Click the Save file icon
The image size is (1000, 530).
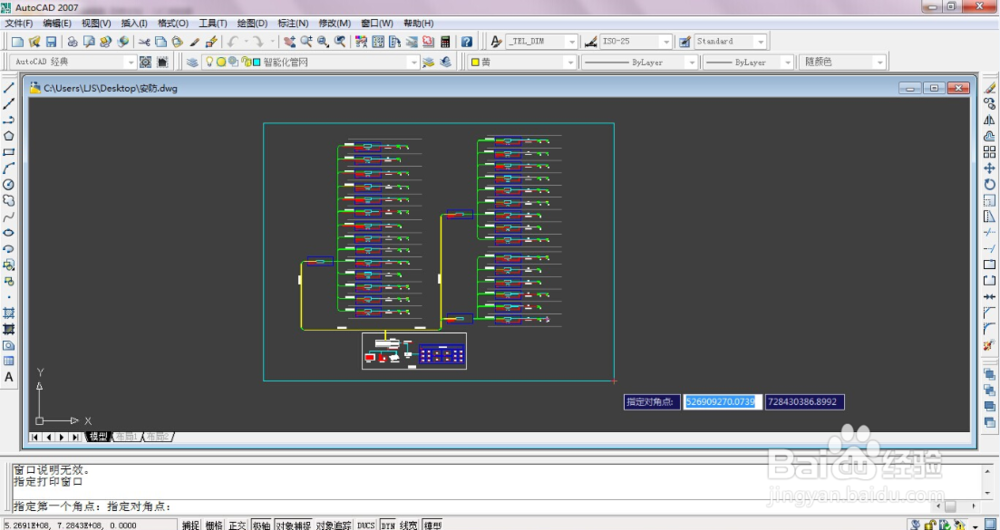coord(51,41)
